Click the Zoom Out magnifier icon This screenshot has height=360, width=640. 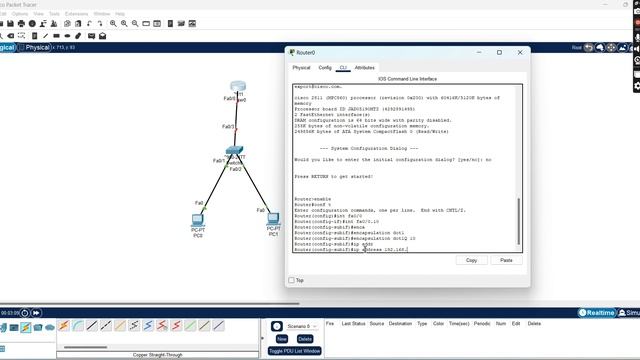[135, 24]
